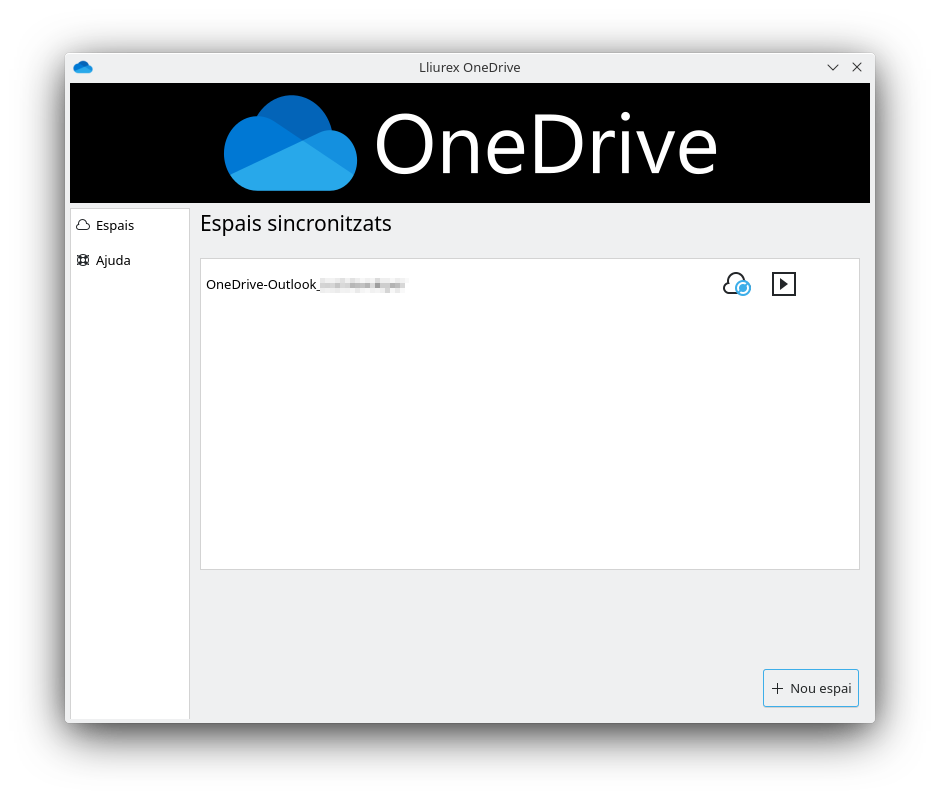This screenshot has width=940, height=800.
Task: Click the cloud icon beside Espais
Action: (x=83, y=225)
